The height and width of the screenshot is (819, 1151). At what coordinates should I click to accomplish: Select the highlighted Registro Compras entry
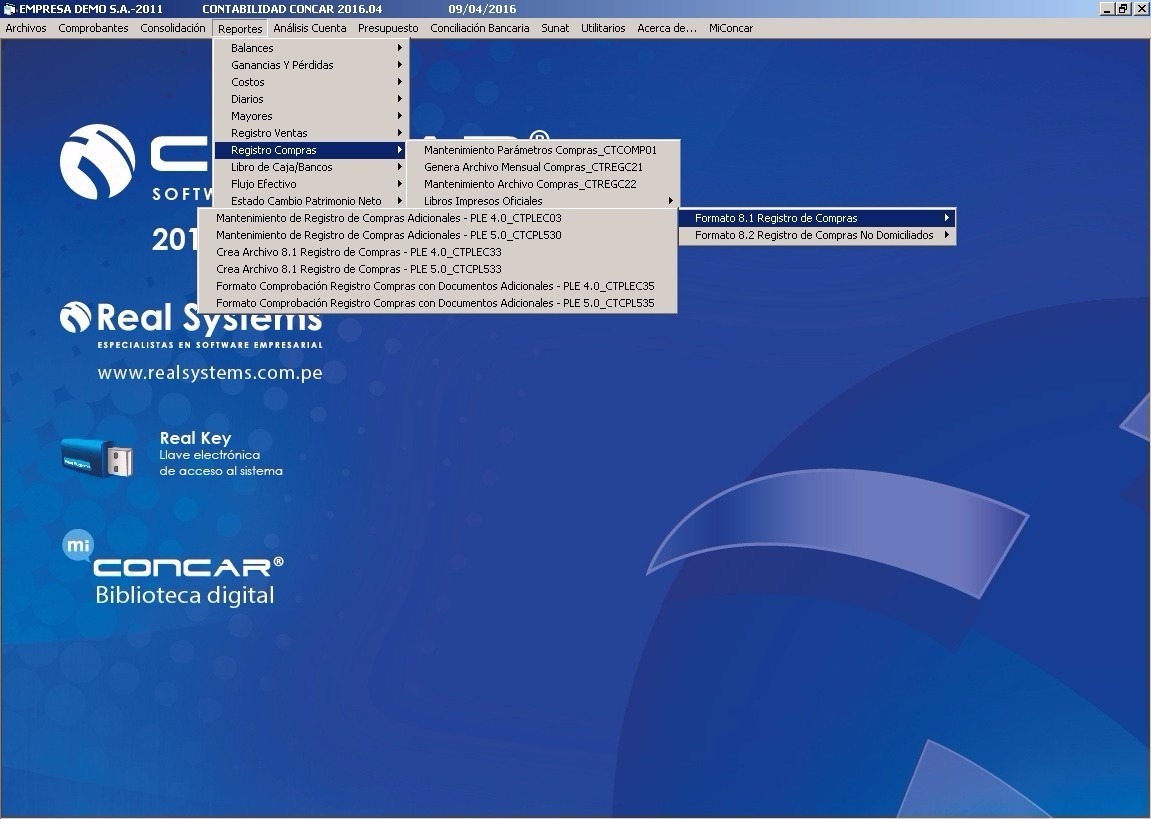point(311,150)
